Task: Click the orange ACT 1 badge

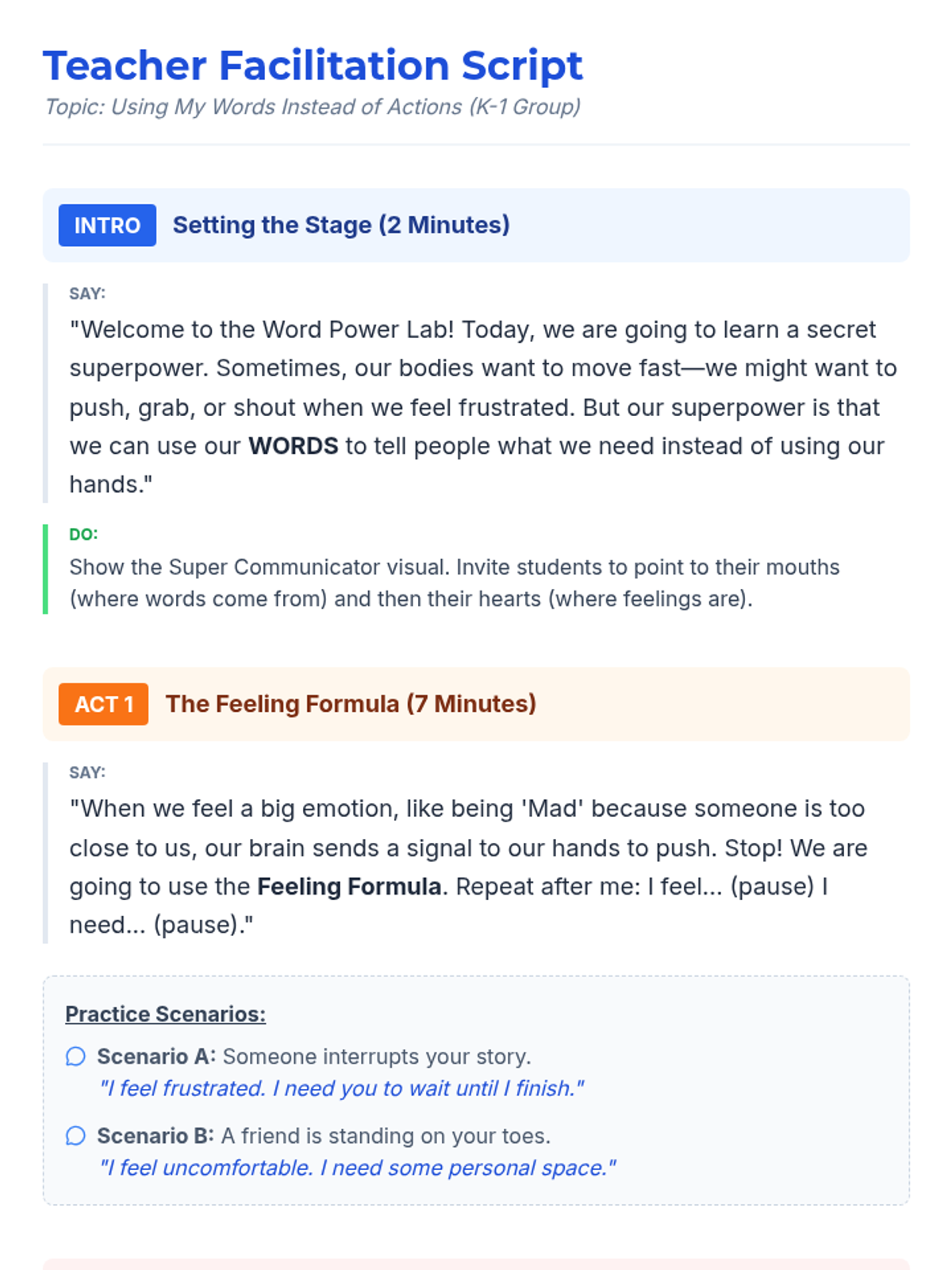Action: [103, 704]
